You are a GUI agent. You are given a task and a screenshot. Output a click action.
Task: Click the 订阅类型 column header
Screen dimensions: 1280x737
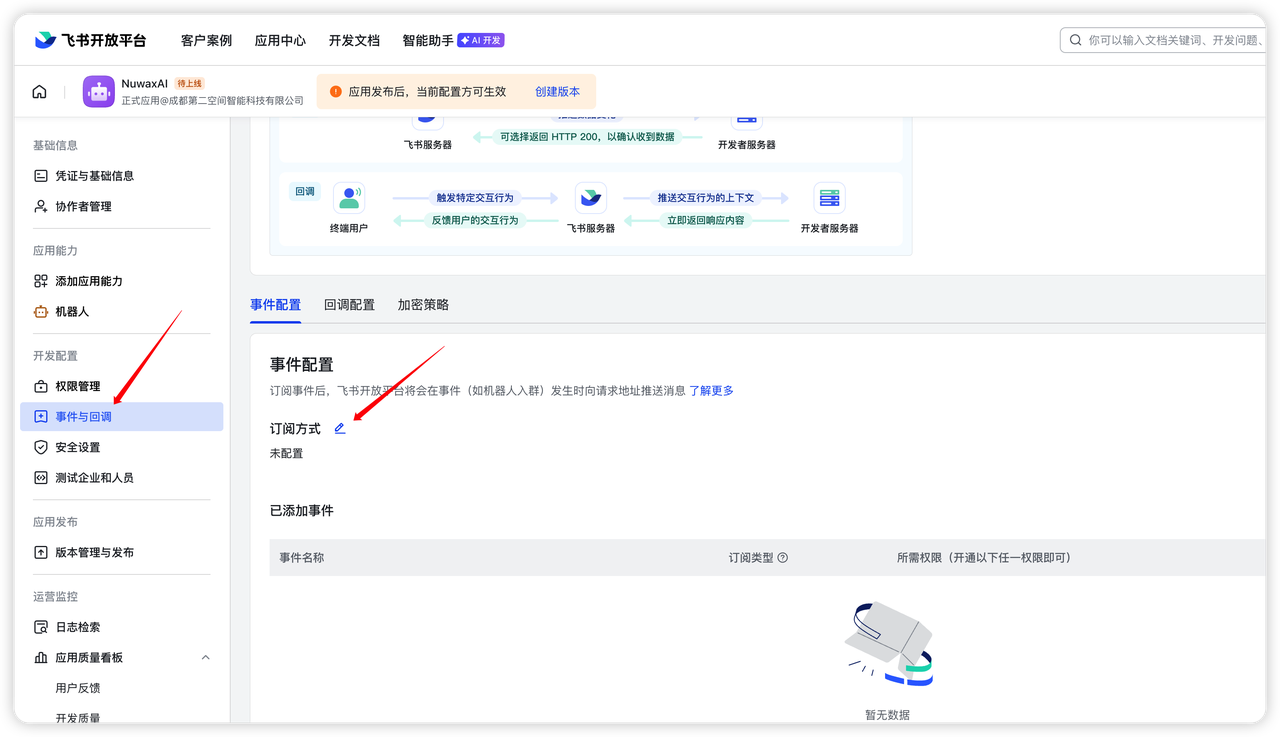[751, 558]
